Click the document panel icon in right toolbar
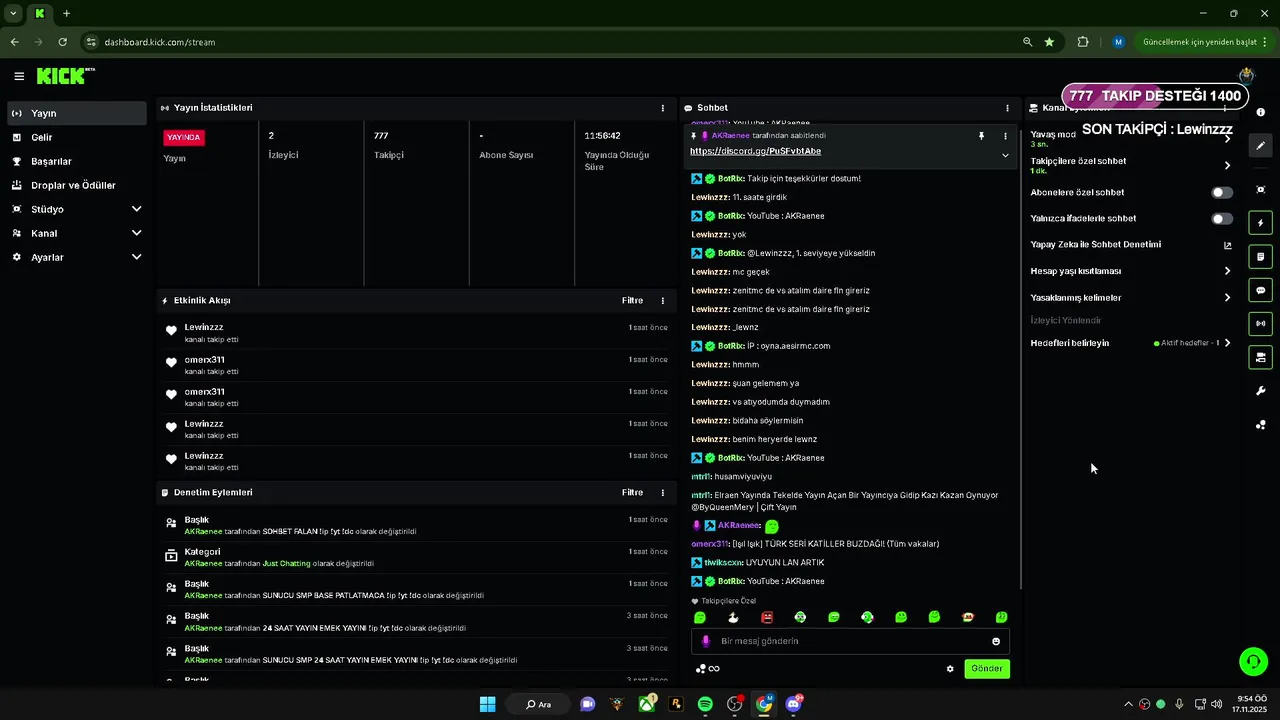Screen dimensions: 1280x720 pyautogui.click(x=1261, y=257)
